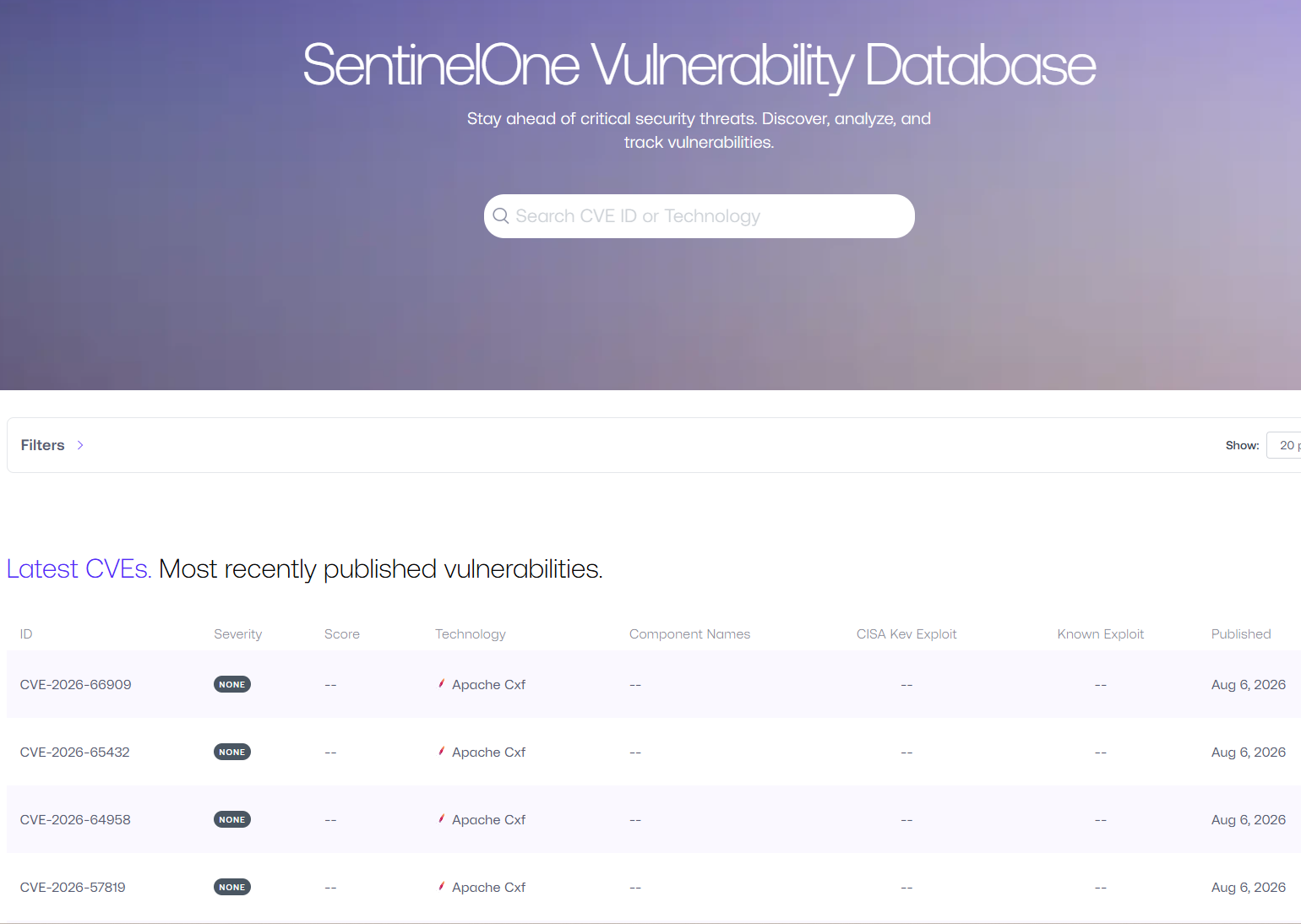Viewport: 1301px width, 924px height.
Task: Click the Filters label
Action: point(42,445)
